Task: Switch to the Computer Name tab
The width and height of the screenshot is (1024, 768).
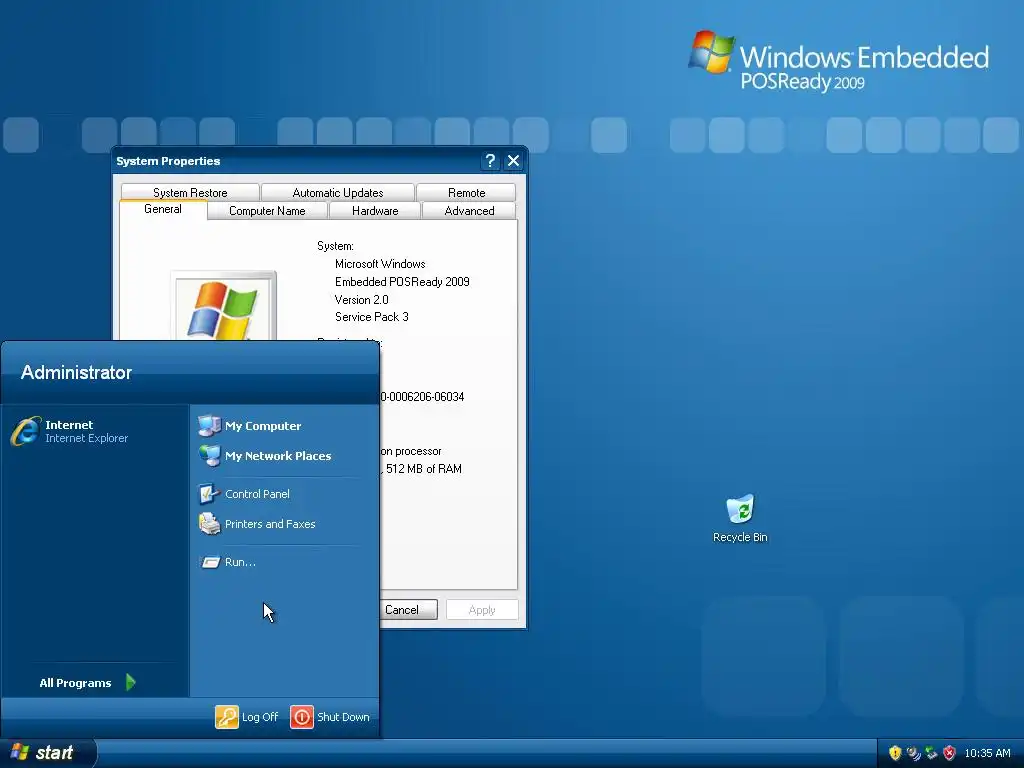Action: [267, 211]
